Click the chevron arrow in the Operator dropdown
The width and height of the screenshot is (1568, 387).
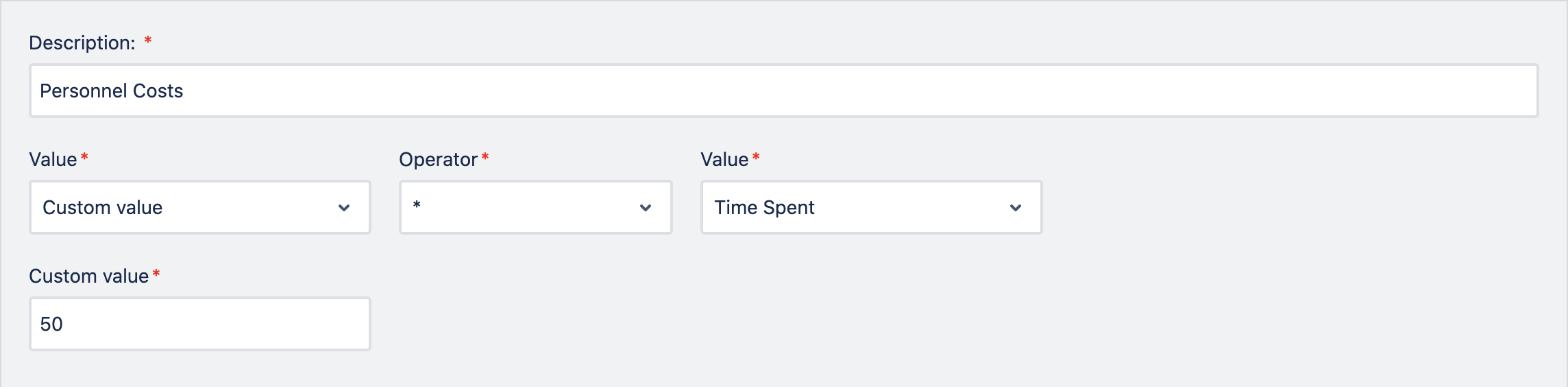point(646,207)
